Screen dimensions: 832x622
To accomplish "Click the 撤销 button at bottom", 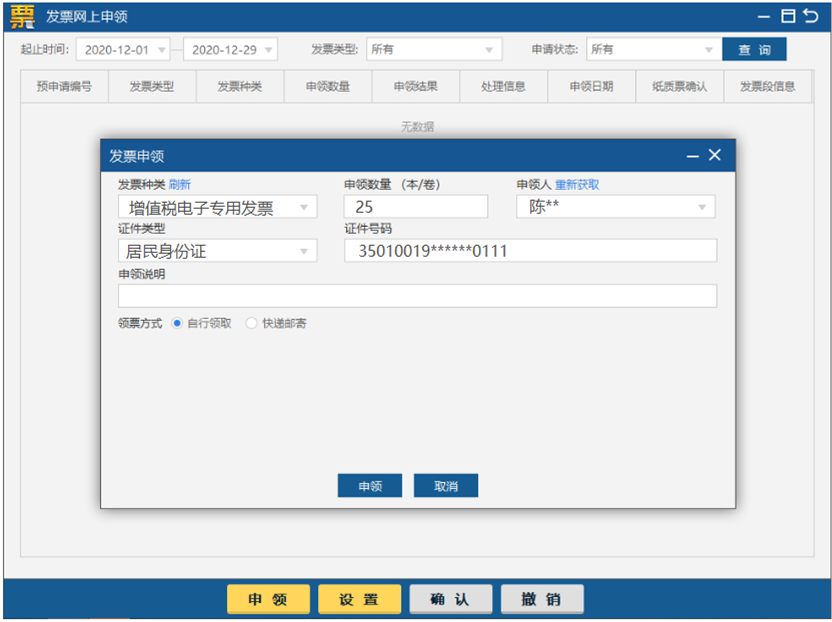I will pos(542,599).
